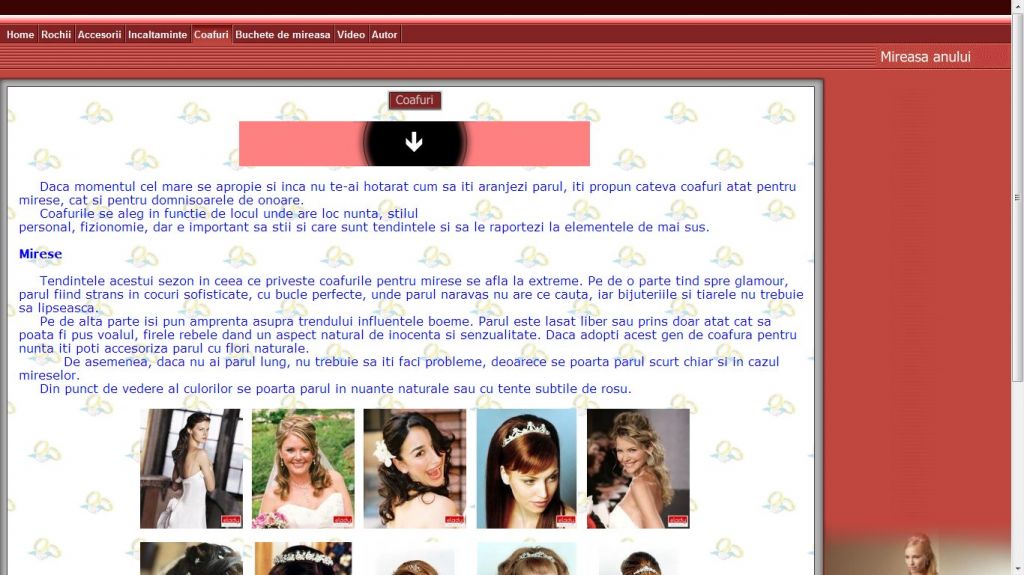The image size is (1024, 575).
Task: Click the pink banner left of the arrow
Action: click(x=300, y=143)
